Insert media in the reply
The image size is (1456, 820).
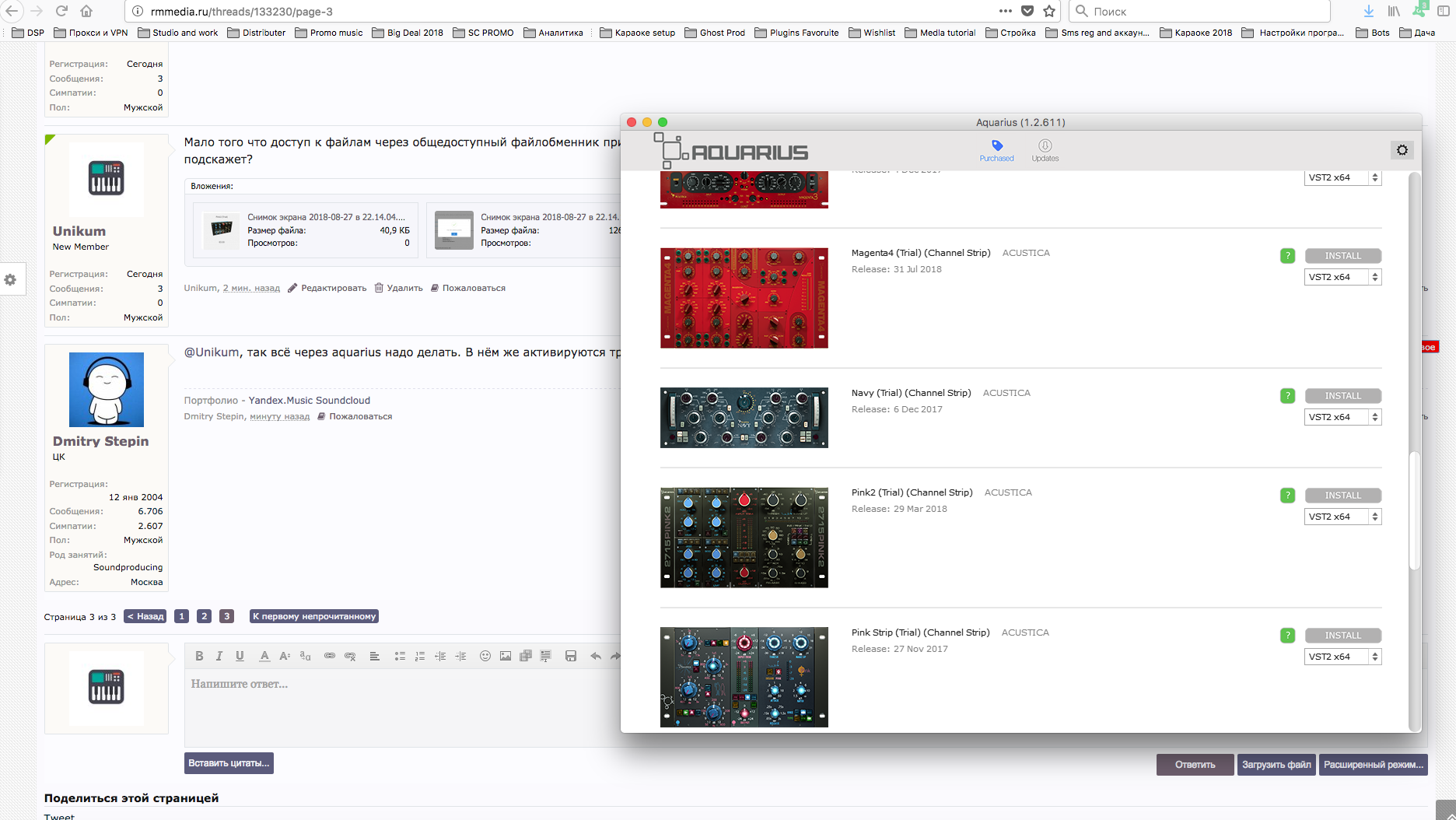point(526,656)
